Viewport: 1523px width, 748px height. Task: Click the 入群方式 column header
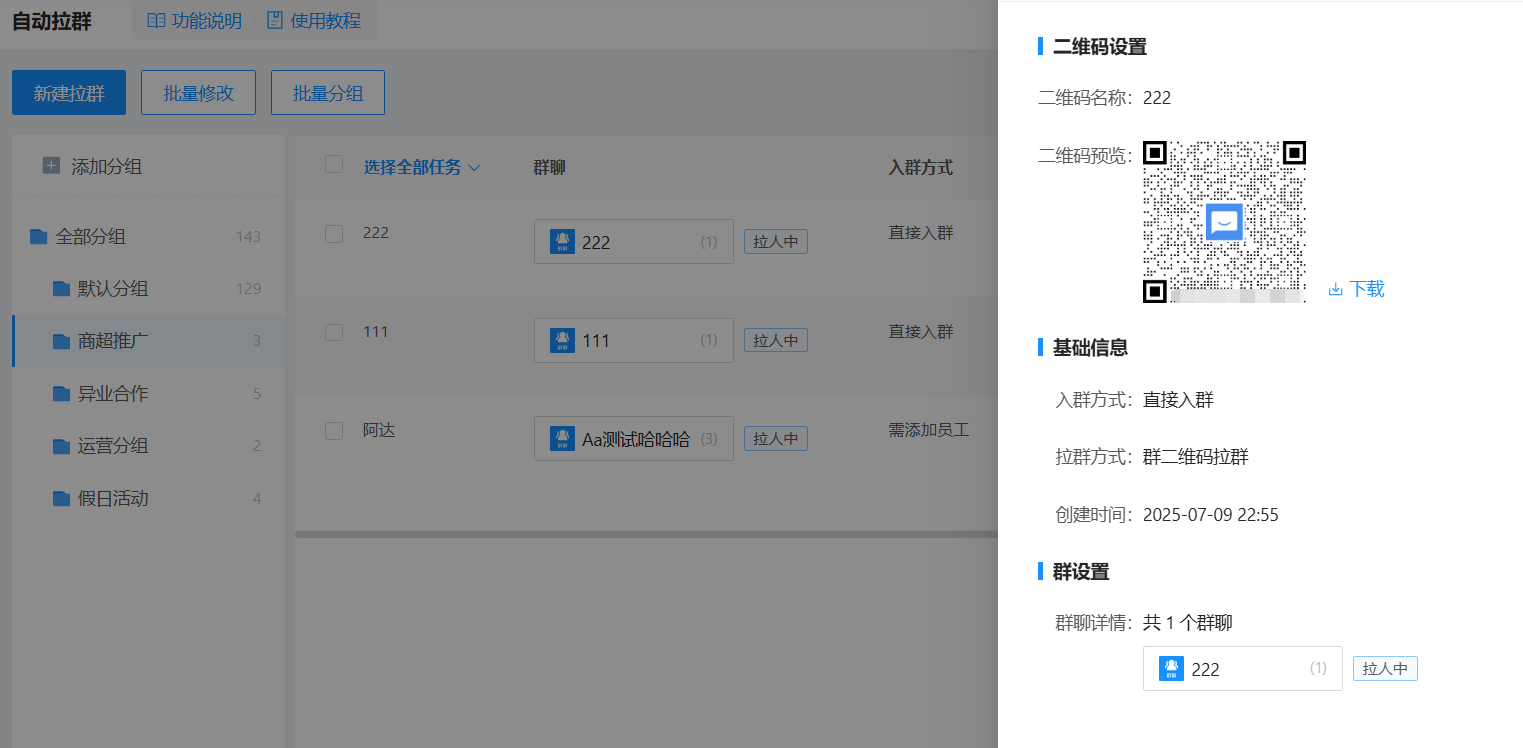pyautogui.click(x=921, y=167)
